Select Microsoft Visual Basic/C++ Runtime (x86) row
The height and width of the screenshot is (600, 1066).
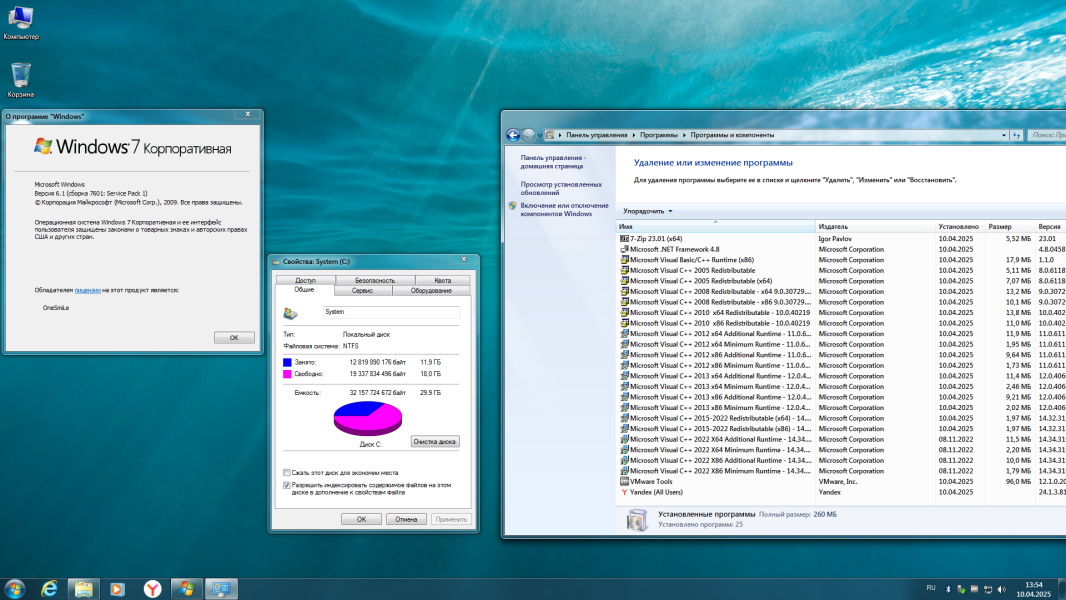[x=841, y=260]
